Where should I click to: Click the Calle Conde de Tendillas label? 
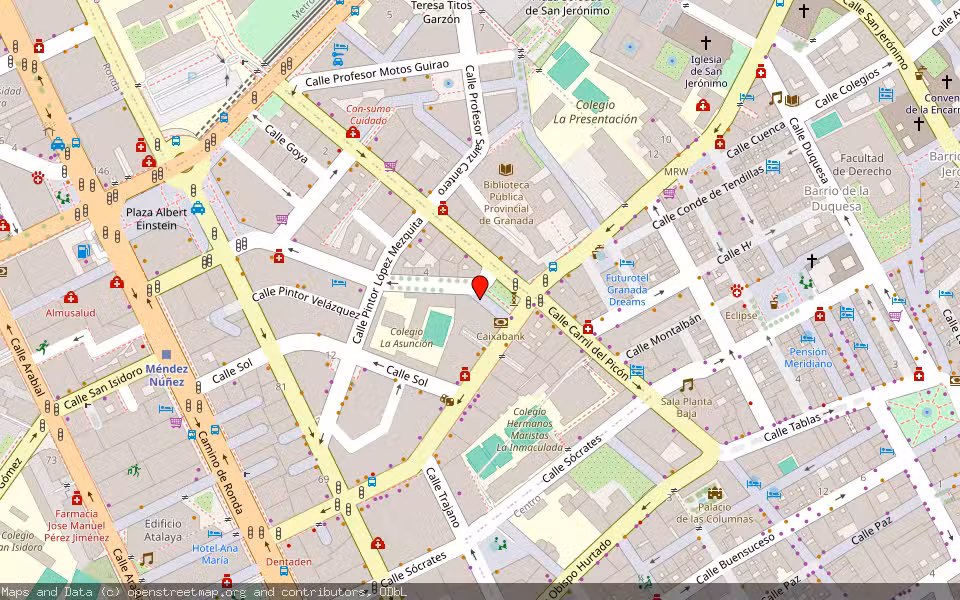point(708,197)
